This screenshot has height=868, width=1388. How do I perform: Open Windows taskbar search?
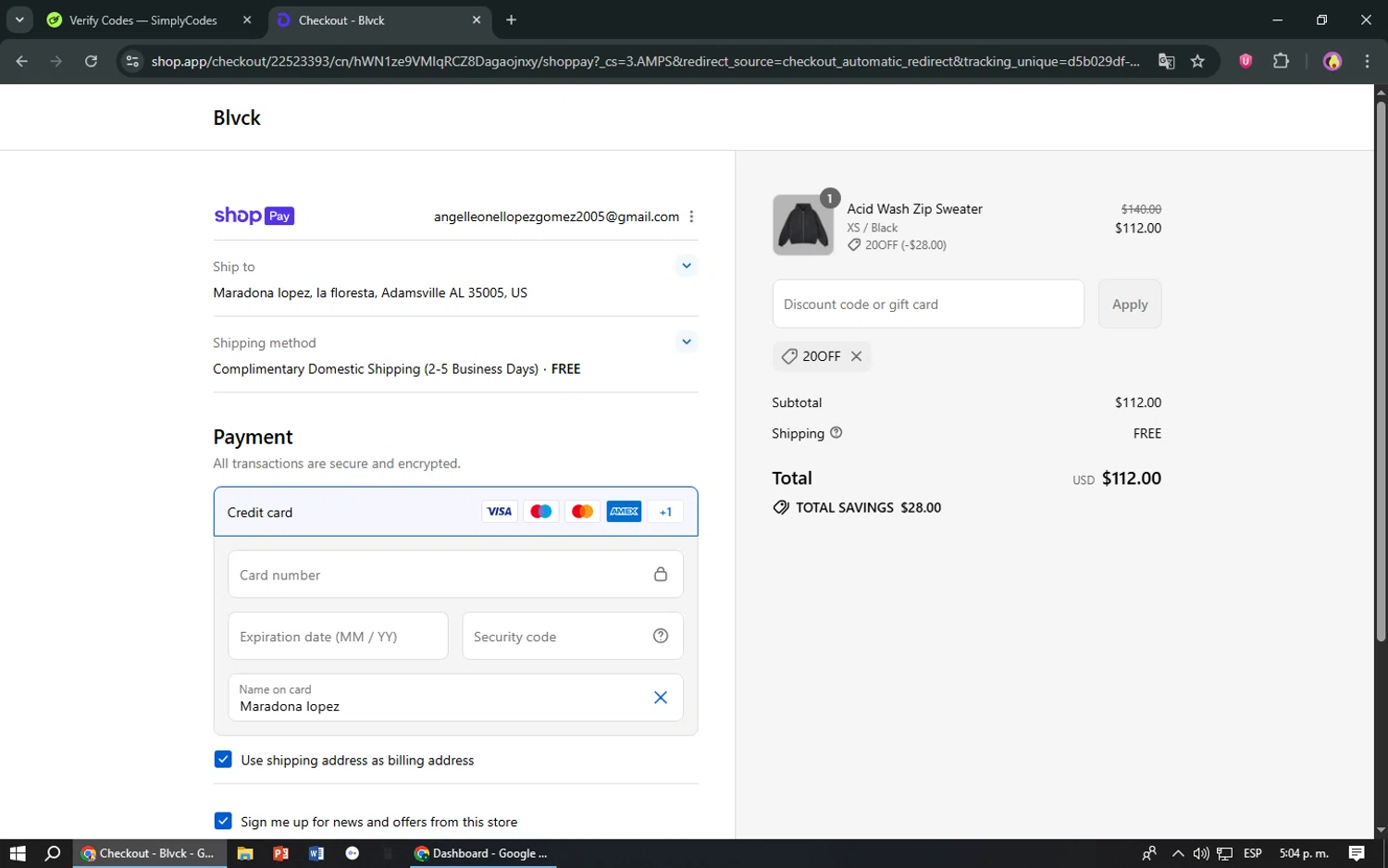tap(53, 853)
